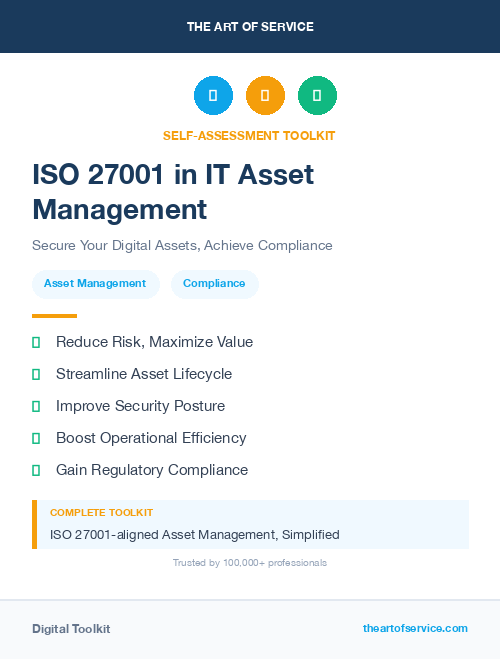The height and width of the screenshot is (659, 500).
Task: Click the Streamline Asset Lifecycle text
Action: point(144,374)
